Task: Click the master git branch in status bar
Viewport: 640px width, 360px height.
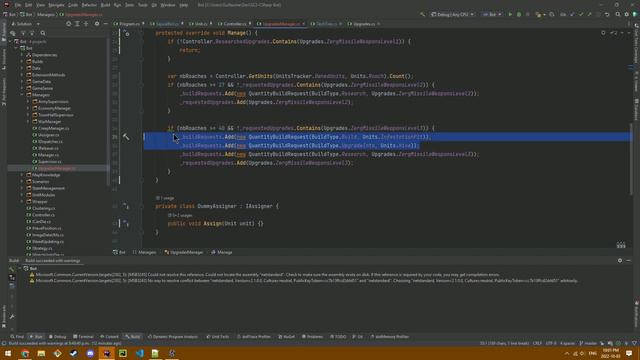Action: 588,343
